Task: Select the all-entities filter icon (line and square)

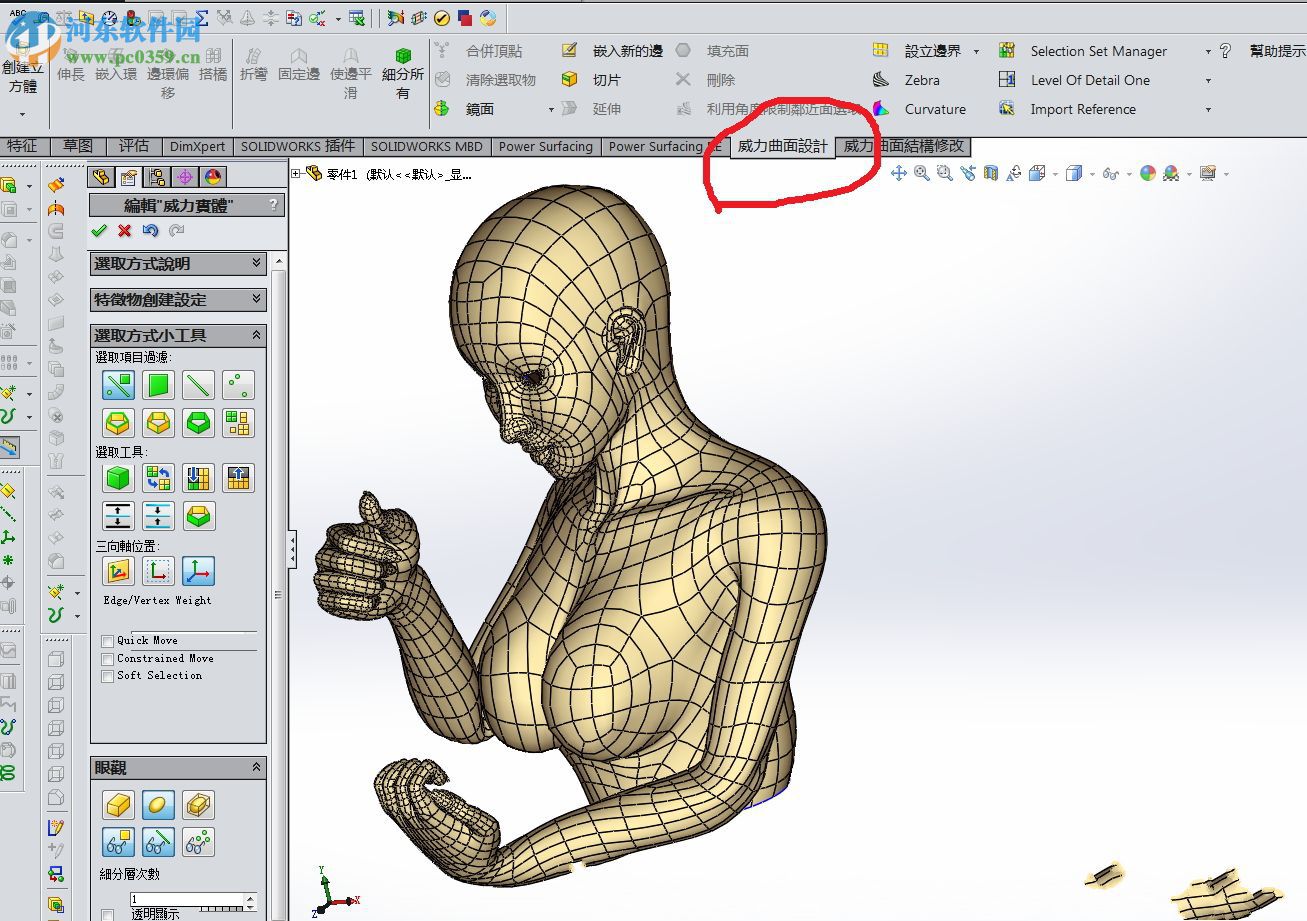Action: point(118,385)
